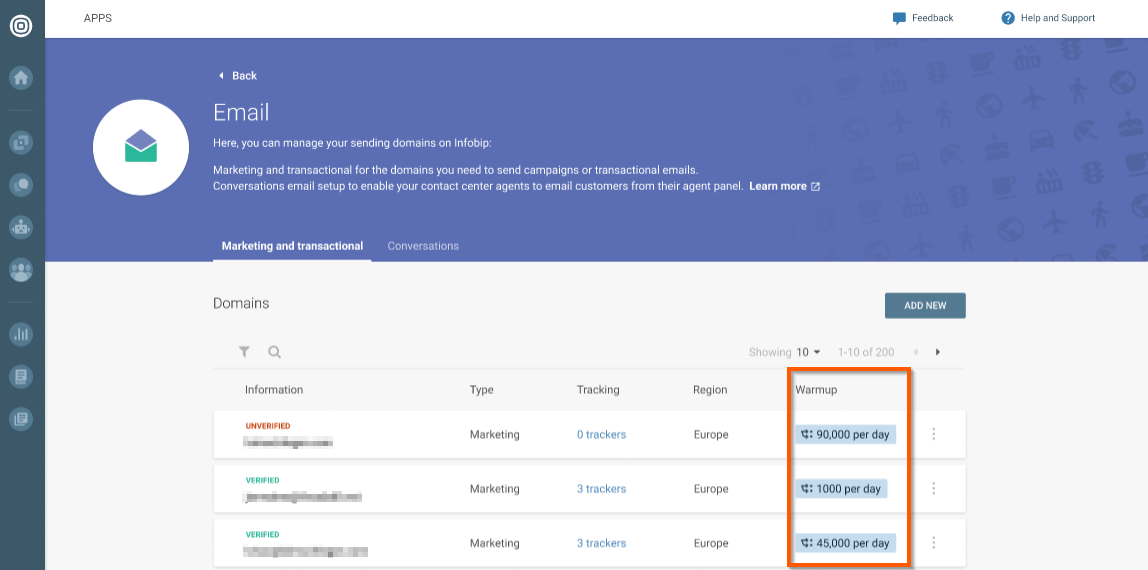Image resolution: width=1148 pixels, height=570 pixels.
Task: Open the three-dot menu for the 1000 per day row
Action: (934, 489)
